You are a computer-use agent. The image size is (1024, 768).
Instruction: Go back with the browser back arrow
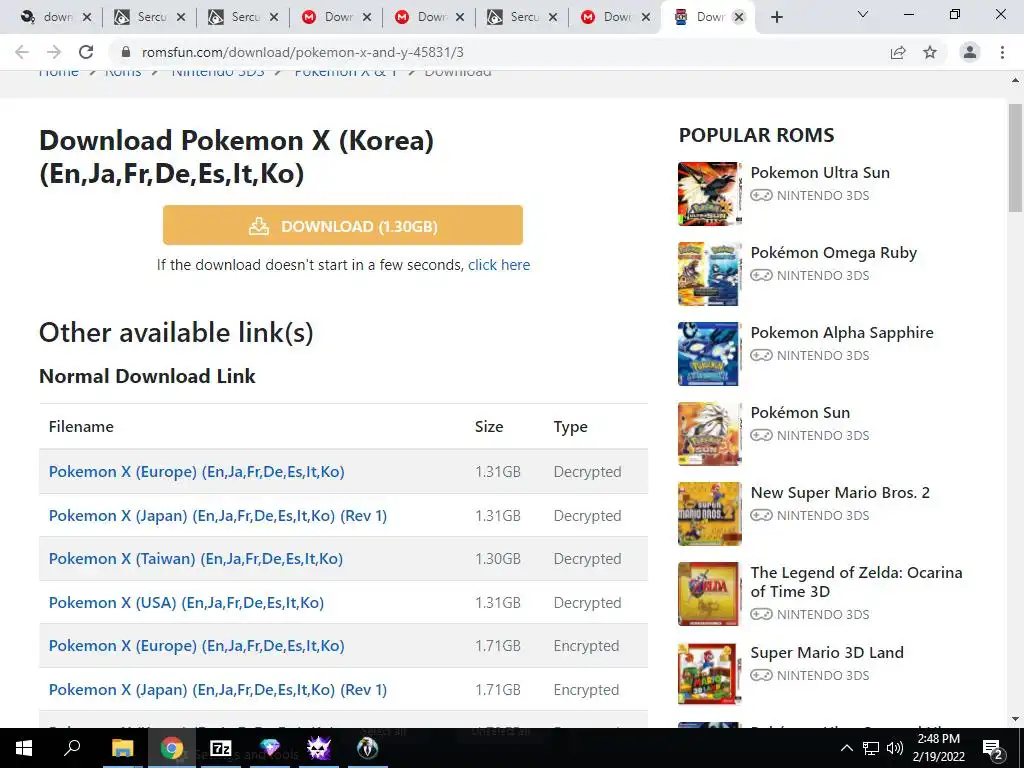point(22,52)
